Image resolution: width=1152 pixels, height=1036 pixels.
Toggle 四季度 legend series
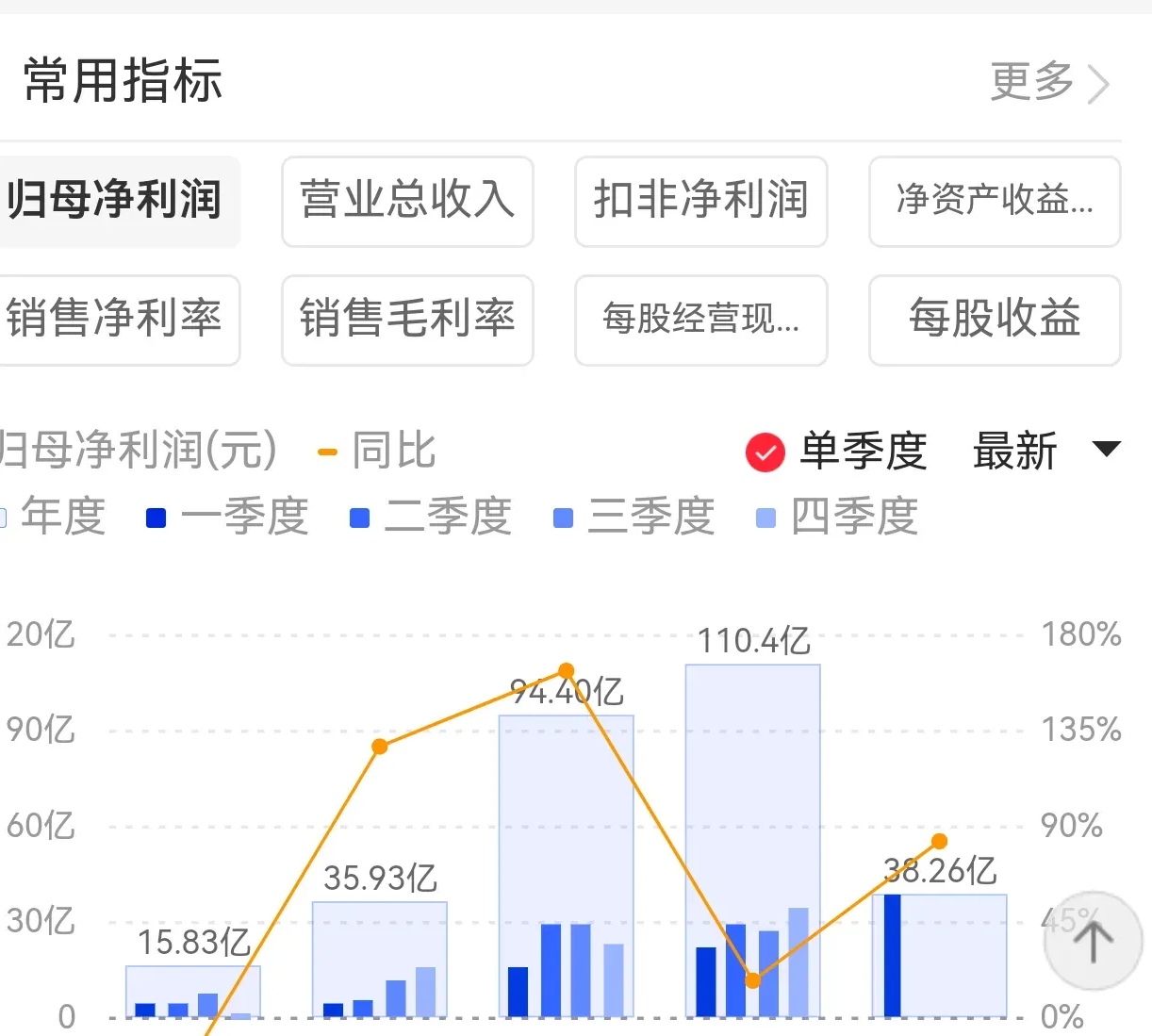point(837,517)
